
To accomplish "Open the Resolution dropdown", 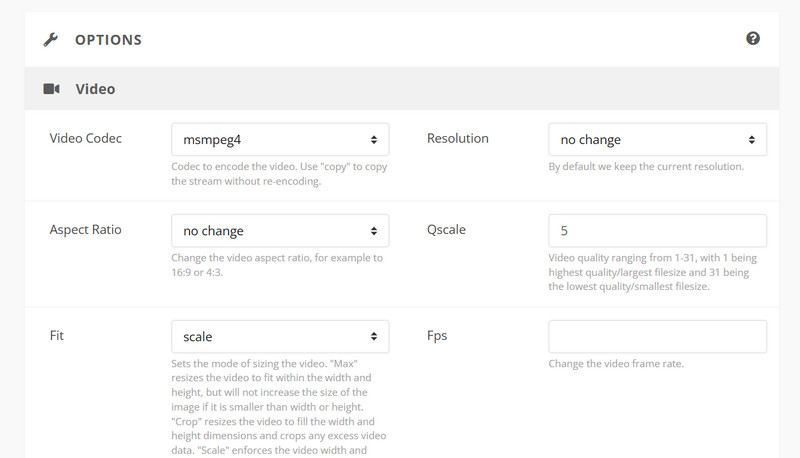I will [x=657, y=139].
